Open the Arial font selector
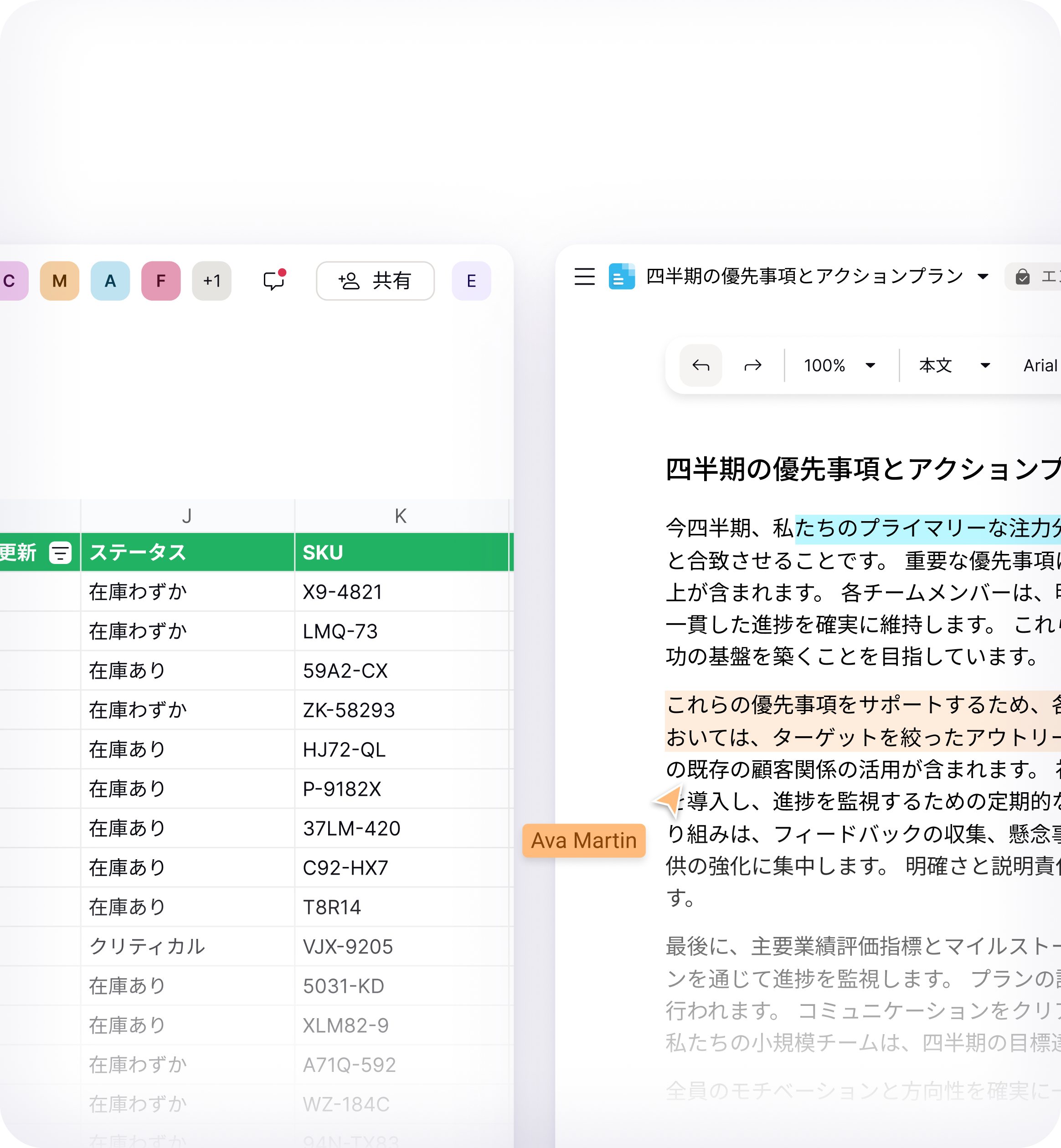The height and width of the screenshot is (1148, 1061). coord(1040,365)
